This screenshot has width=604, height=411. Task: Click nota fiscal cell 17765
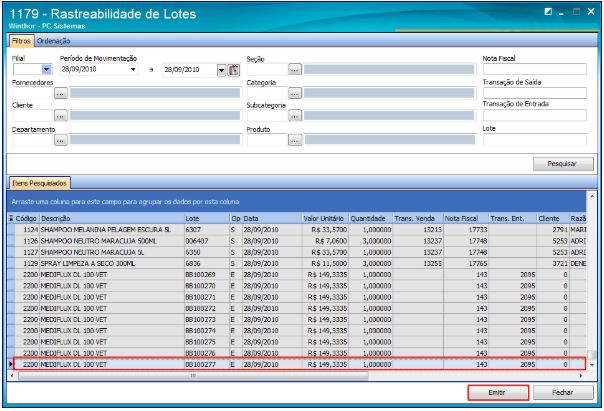466,263
